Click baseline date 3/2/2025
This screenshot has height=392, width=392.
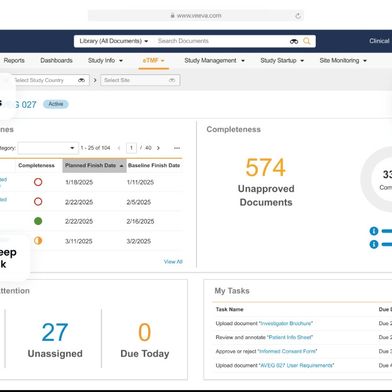[139, 241]
